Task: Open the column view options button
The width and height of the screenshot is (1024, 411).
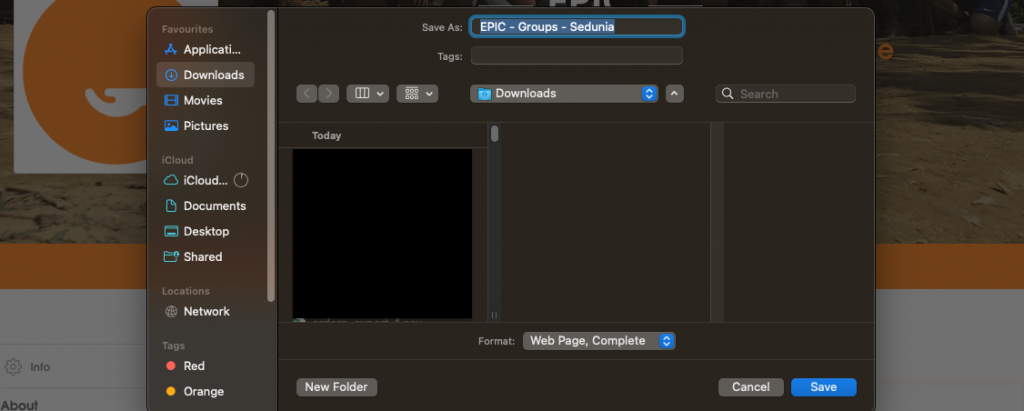Action: 367,94
